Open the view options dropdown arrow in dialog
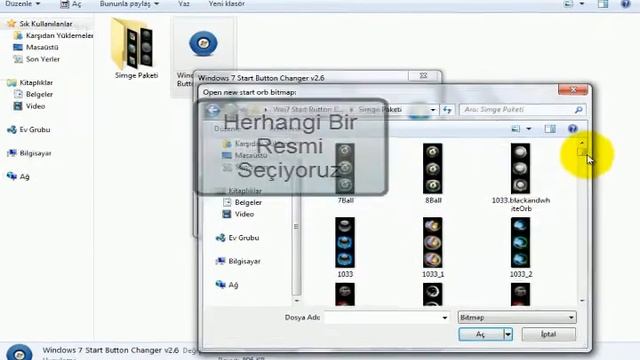 [x=529, y=129]
